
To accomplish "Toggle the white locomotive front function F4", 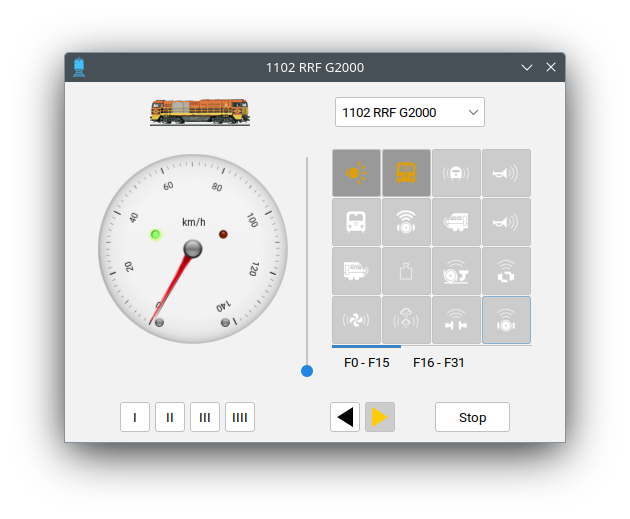I will click(x=356, y=222).
